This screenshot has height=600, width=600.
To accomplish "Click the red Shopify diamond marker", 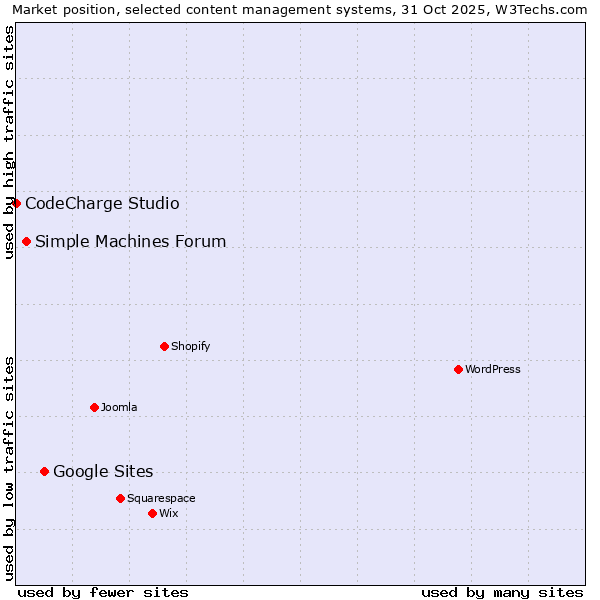I will (x=164, y=346).
